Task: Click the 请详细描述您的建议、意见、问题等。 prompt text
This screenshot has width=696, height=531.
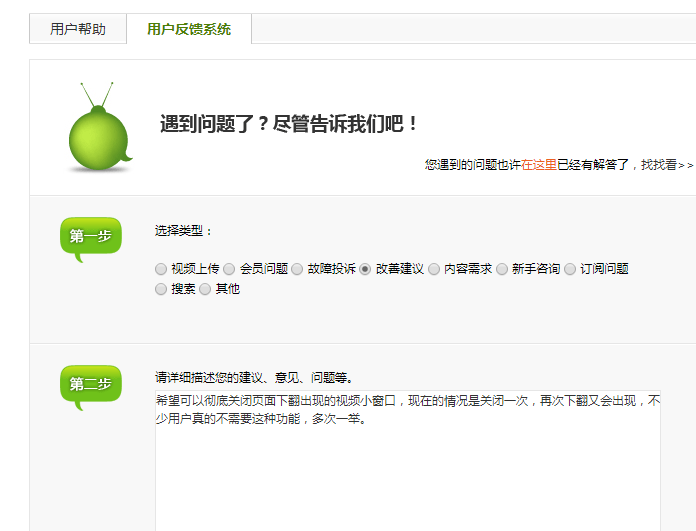Action: point(254,378)
